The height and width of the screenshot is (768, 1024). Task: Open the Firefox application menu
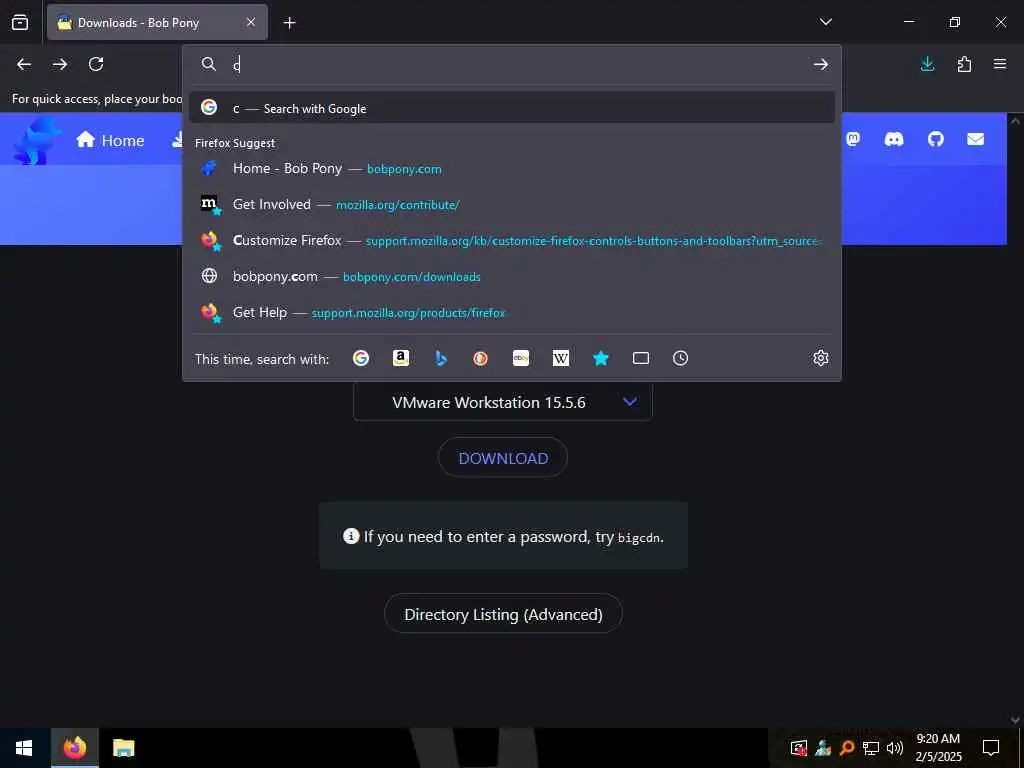[1000, 64]
